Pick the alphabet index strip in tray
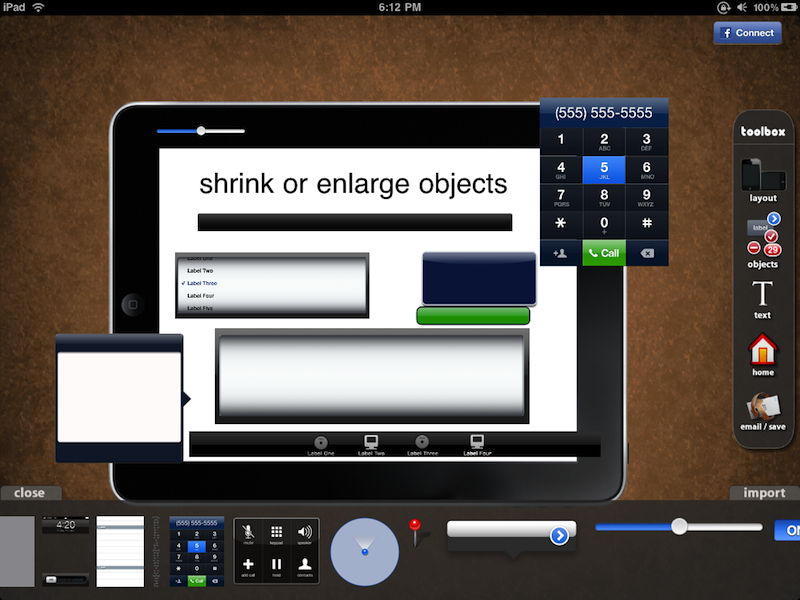The width and height of the screenshot is (800, 600). (x=157, y=551)
